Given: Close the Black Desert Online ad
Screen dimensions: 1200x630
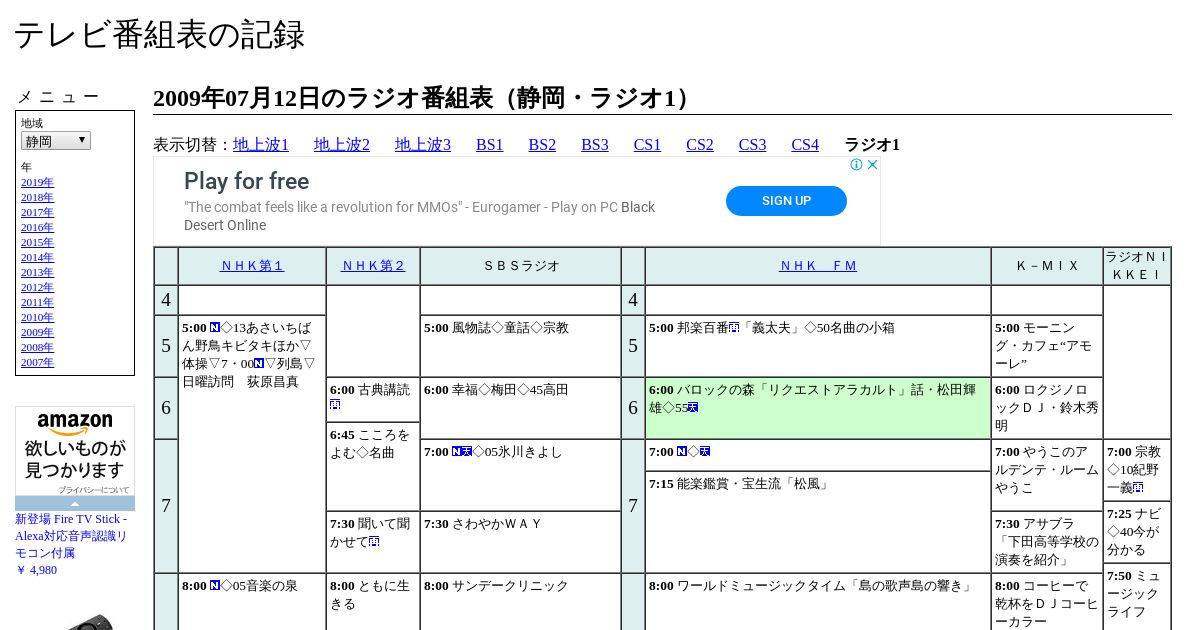Looking at the screenshot, I should [x=872, y=165].
